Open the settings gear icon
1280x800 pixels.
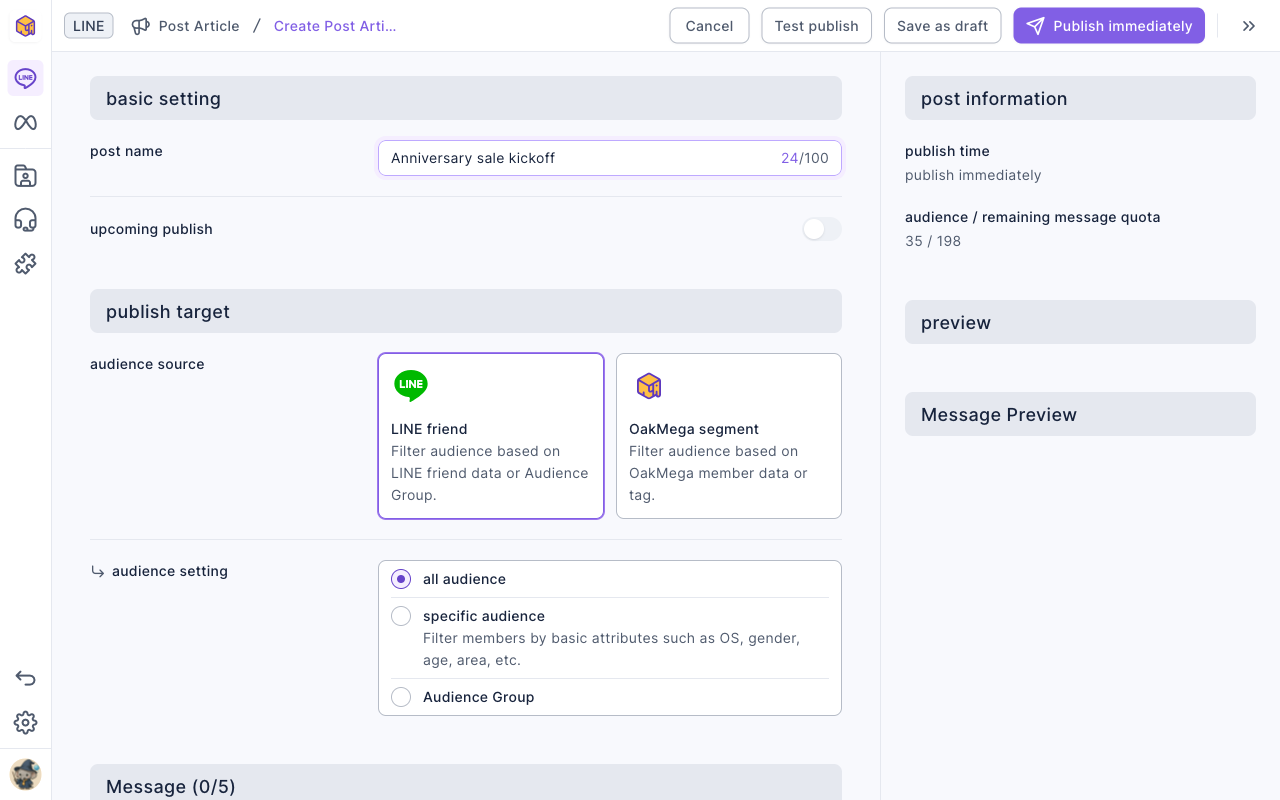pyautogui.click(x=25, y=722)
